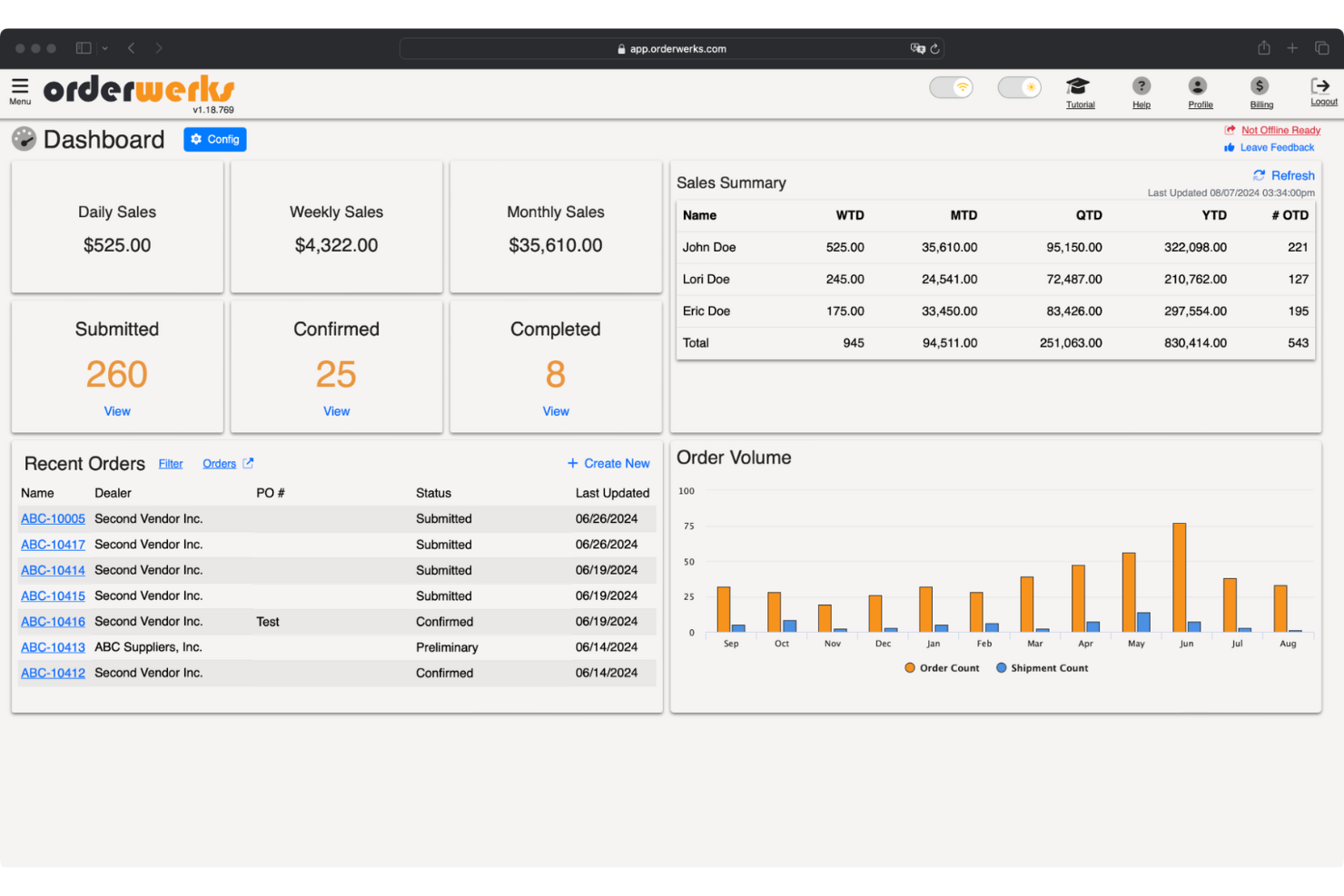Click Eric Doe row name
Image resolution: width=1344 pixels, height=896 pixels.
[706, 310]
